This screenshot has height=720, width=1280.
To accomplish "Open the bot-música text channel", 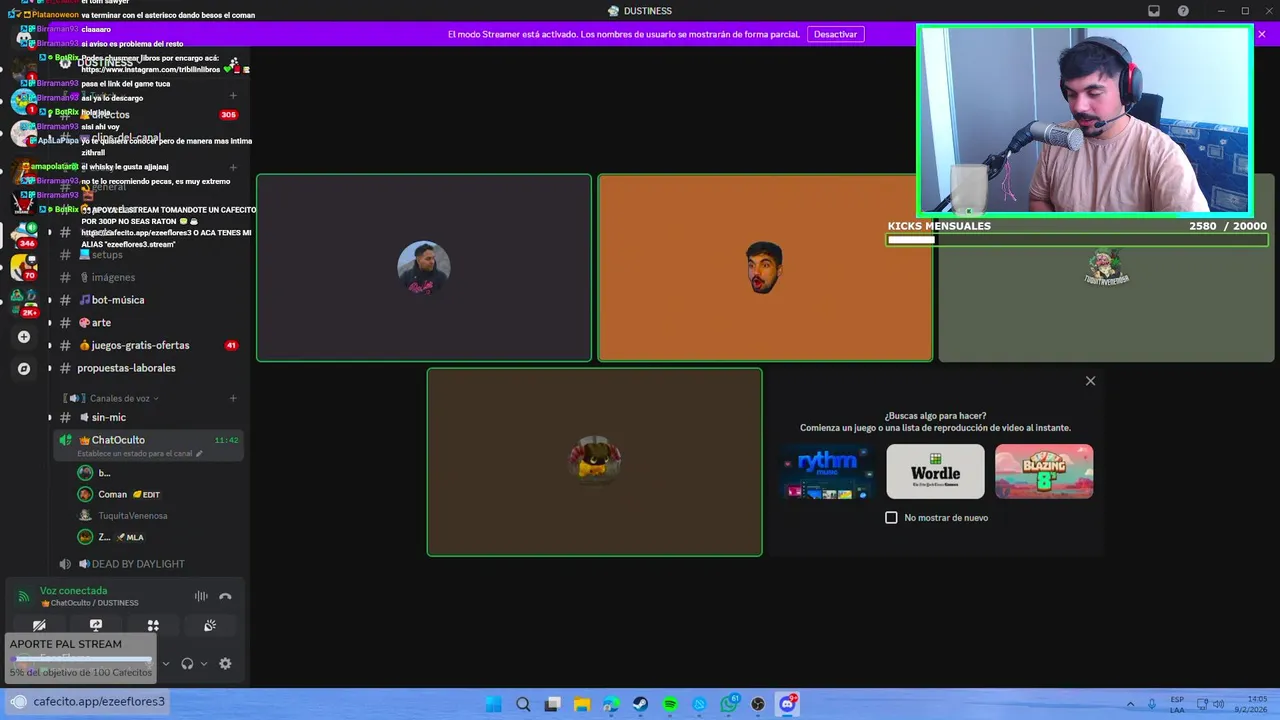I will [148, 300].
